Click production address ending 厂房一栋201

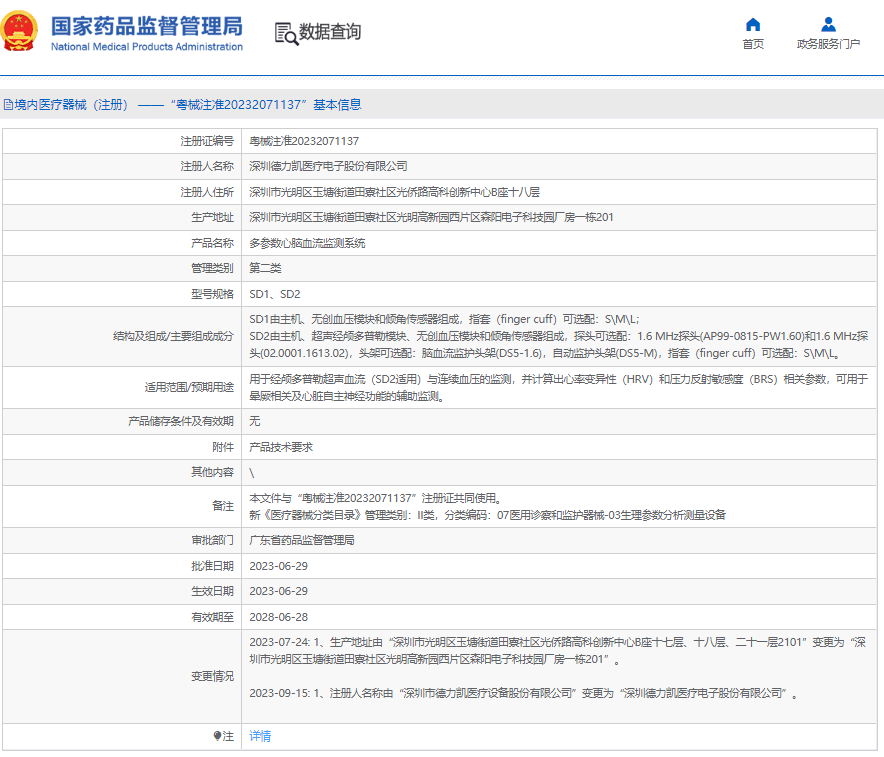(431, 218)
